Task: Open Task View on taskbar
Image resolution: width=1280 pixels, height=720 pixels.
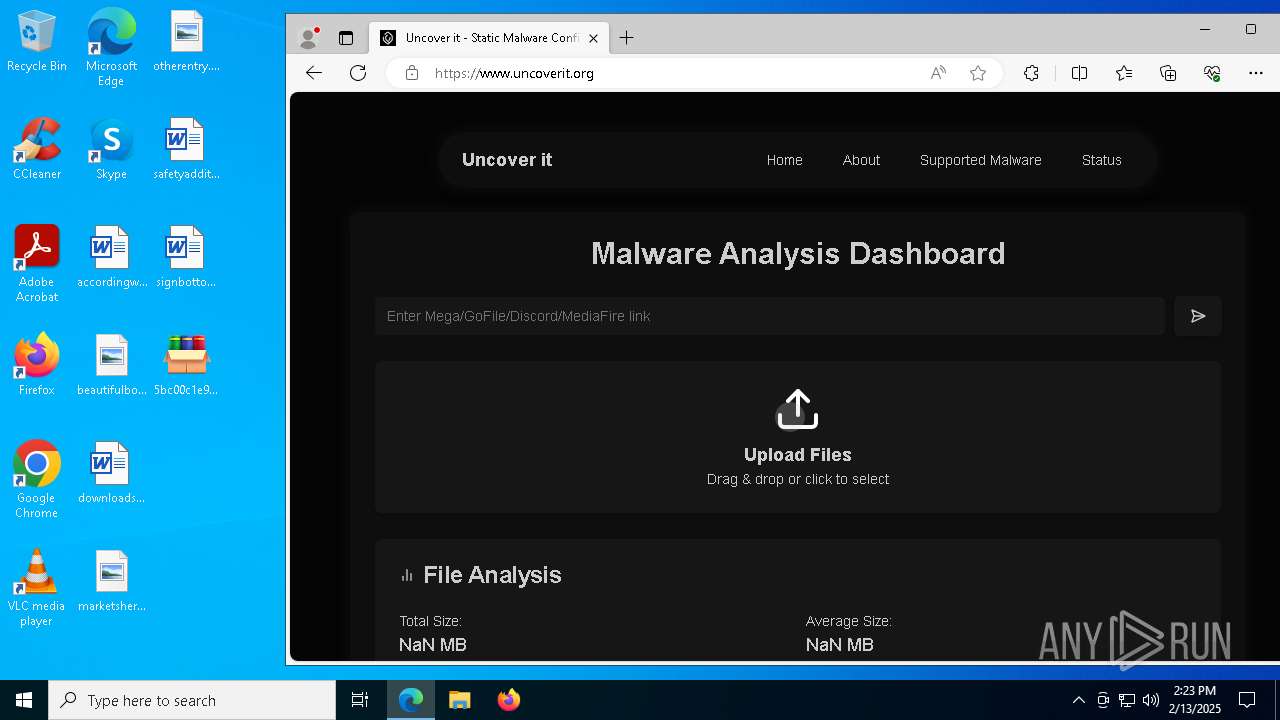Action: click(360, 700)
